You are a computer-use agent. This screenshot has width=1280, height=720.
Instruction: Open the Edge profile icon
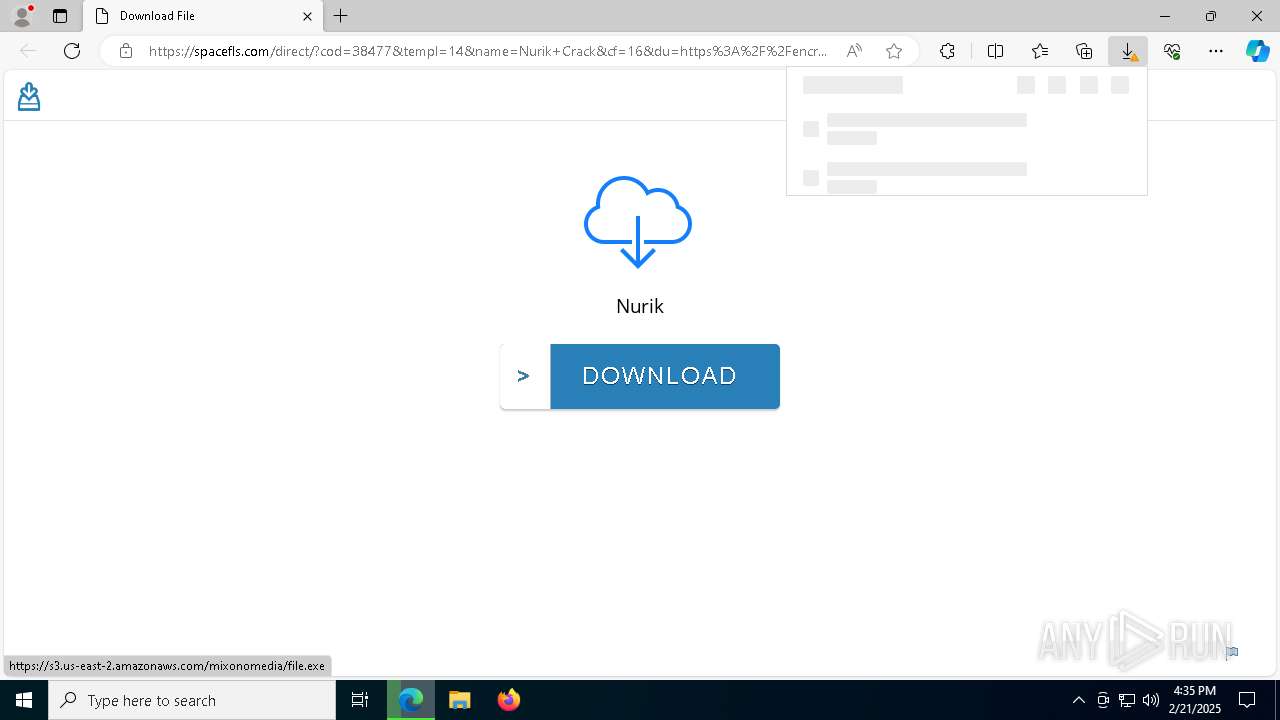tap(21, 16)
